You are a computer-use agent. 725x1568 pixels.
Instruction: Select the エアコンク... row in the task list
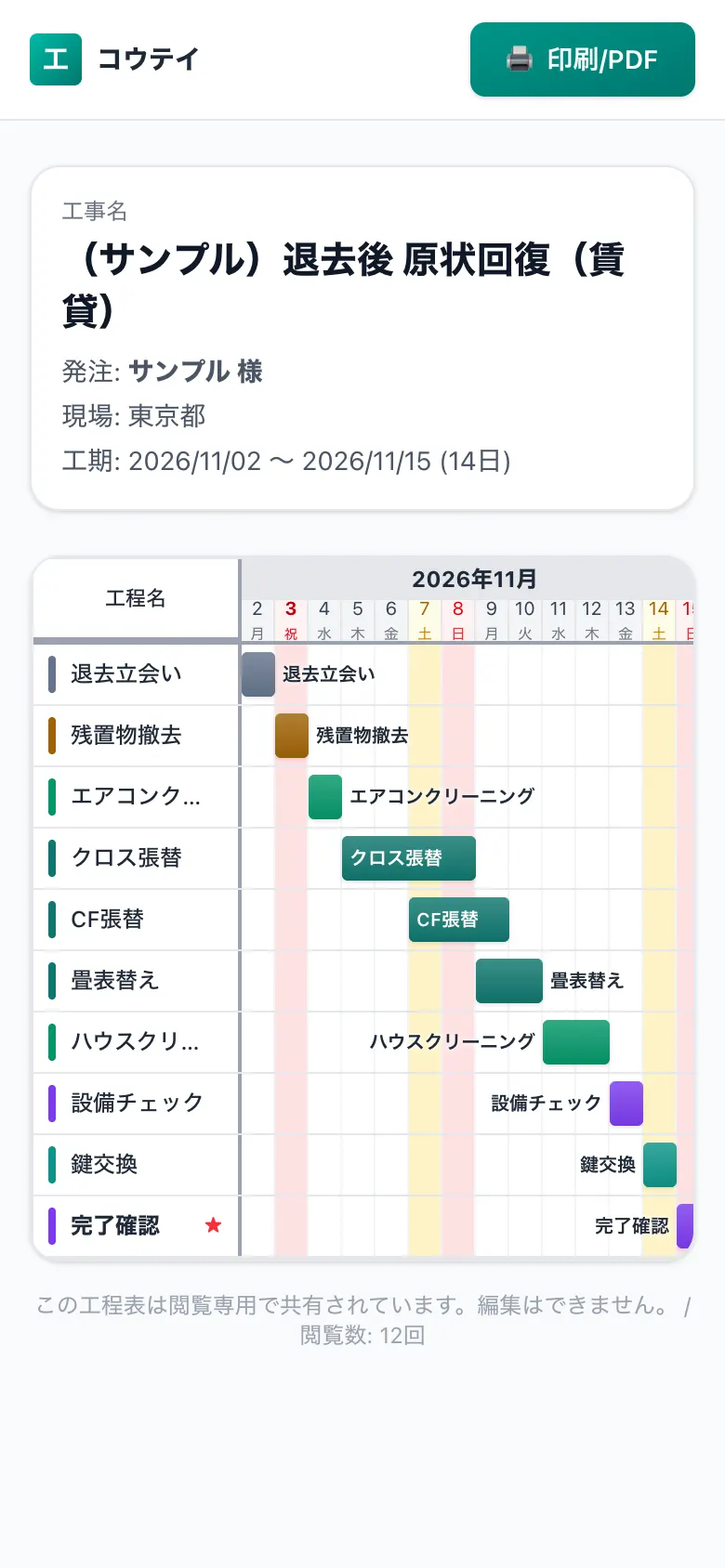[137, 797]
